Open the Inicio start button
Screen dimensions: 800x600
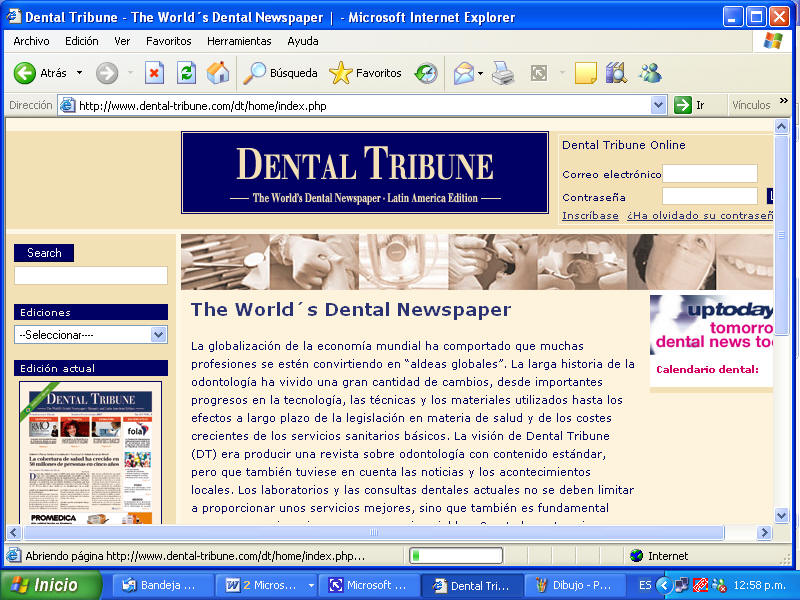pyautogui.click(x=51, y=585)
